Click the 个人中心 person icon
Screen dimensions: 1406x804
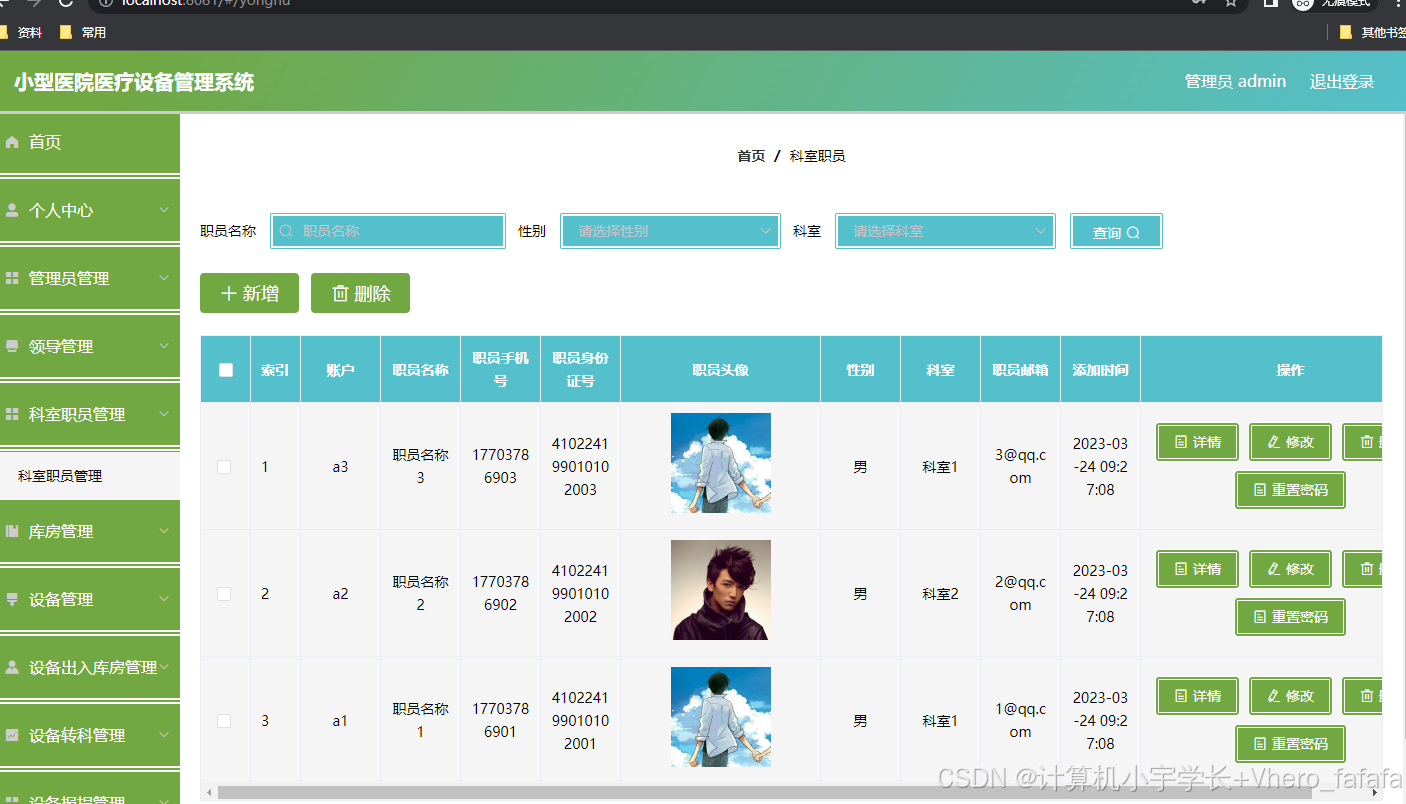click(12, 210)
